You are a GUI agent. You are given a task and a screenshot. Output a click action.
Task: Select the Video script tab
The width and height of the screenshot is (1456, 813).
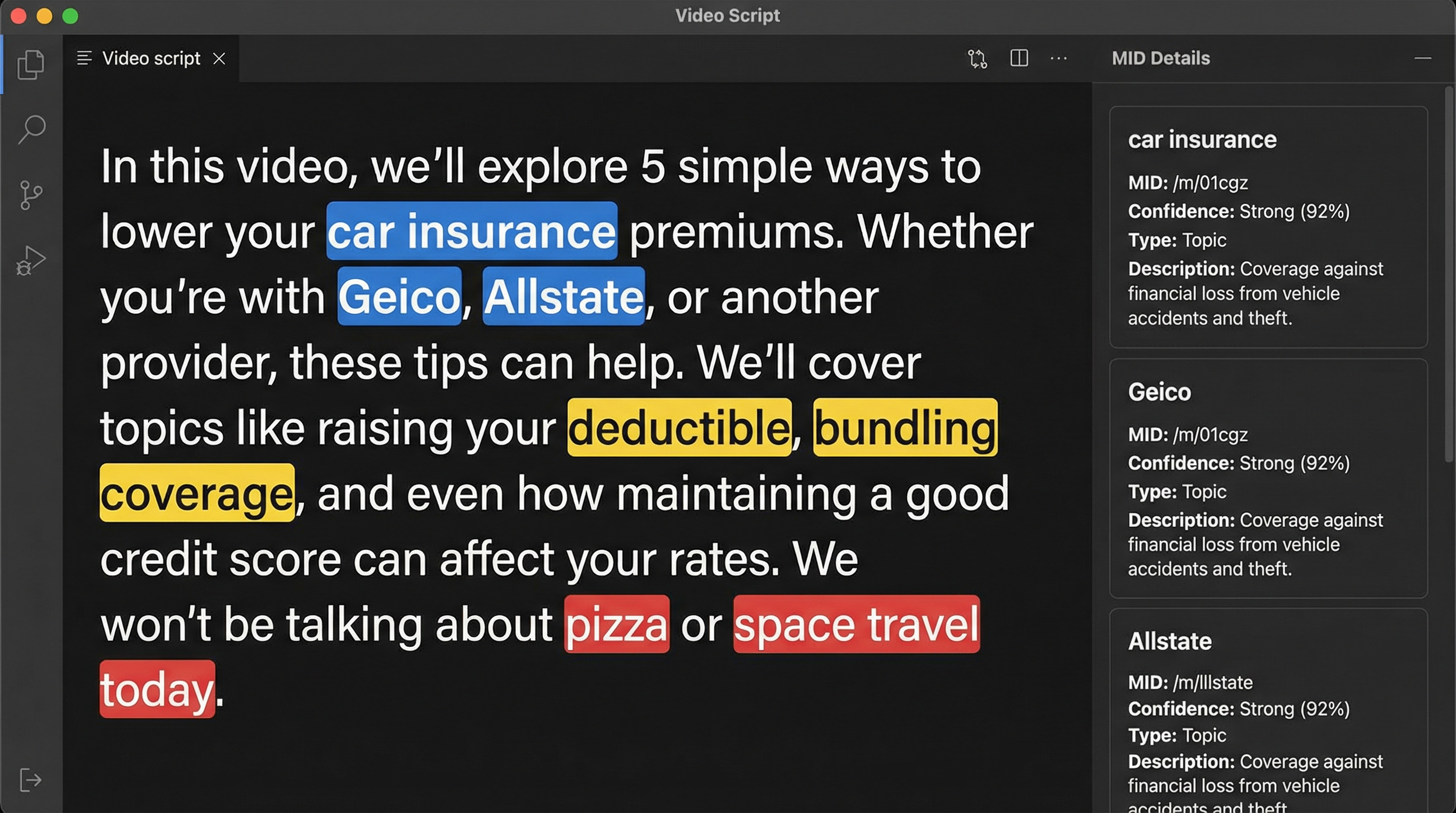point(150,58)
